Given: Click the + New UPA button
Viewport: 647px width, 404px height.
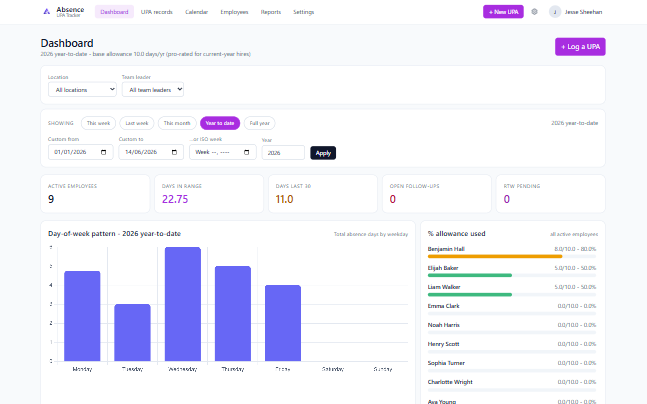Looking at the screenshot, I should coord(503,12).
